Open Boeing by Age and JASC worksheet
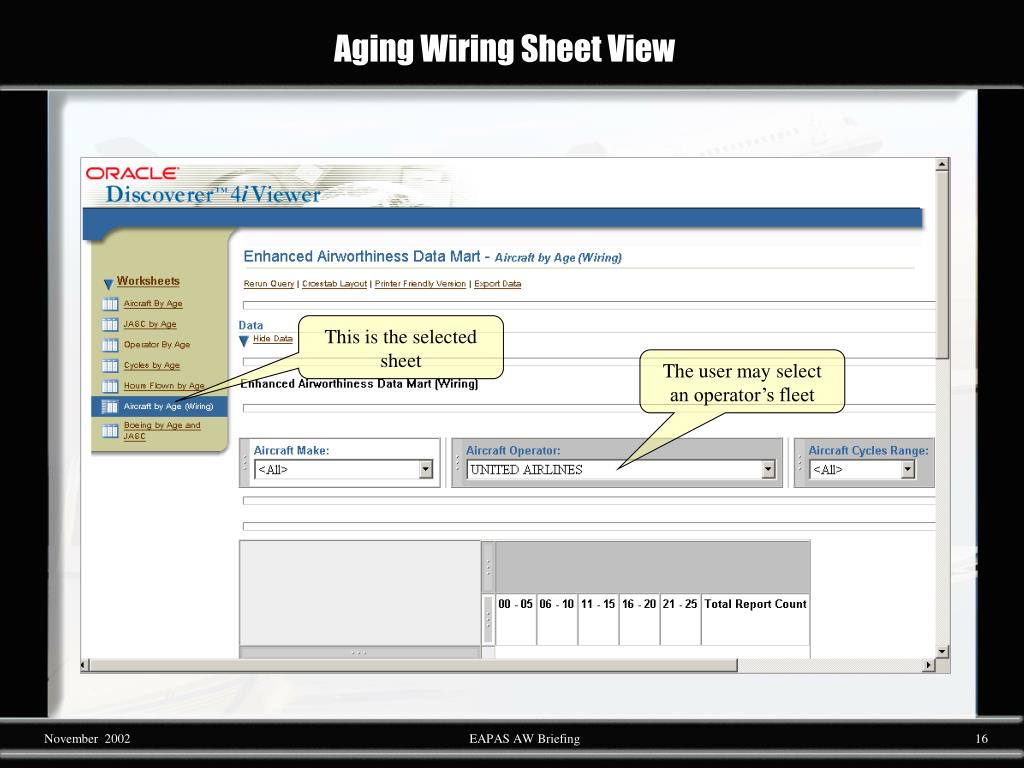The height and width of the screenshot is (768, 1024). click(162, 430)
